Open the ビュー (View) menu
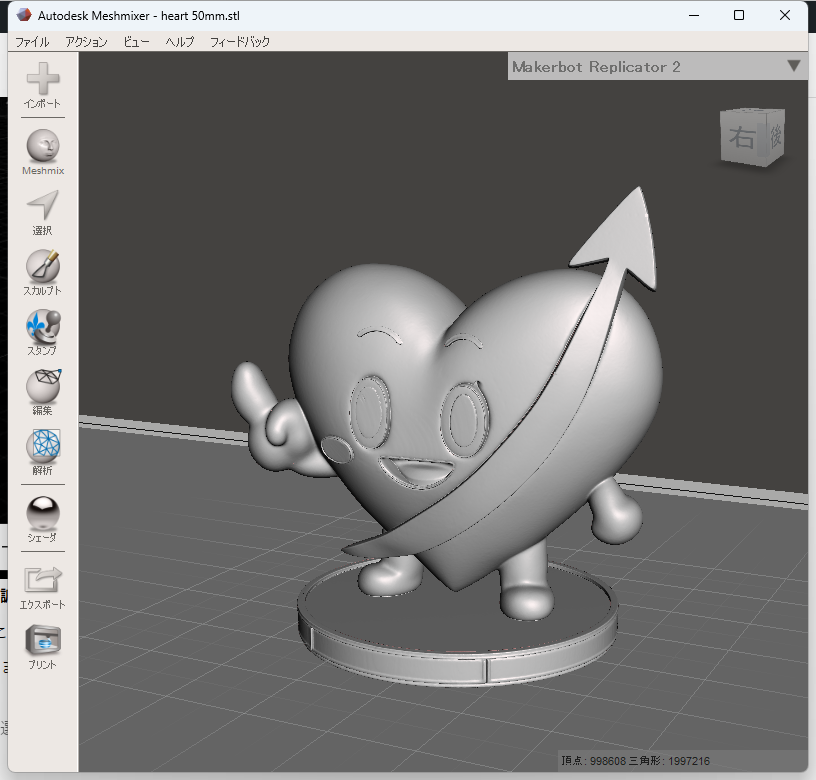This screenshot has width=816, height=780. [137, 42]
